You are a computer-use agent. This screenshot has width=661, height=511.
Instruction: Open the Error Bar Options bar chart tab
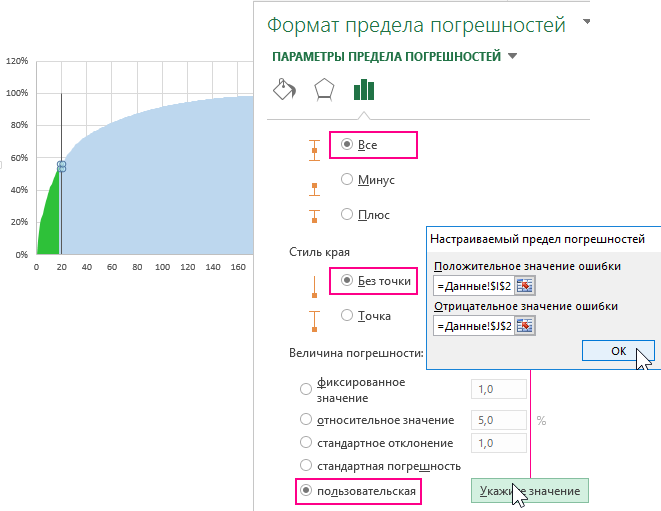[364, 90]
